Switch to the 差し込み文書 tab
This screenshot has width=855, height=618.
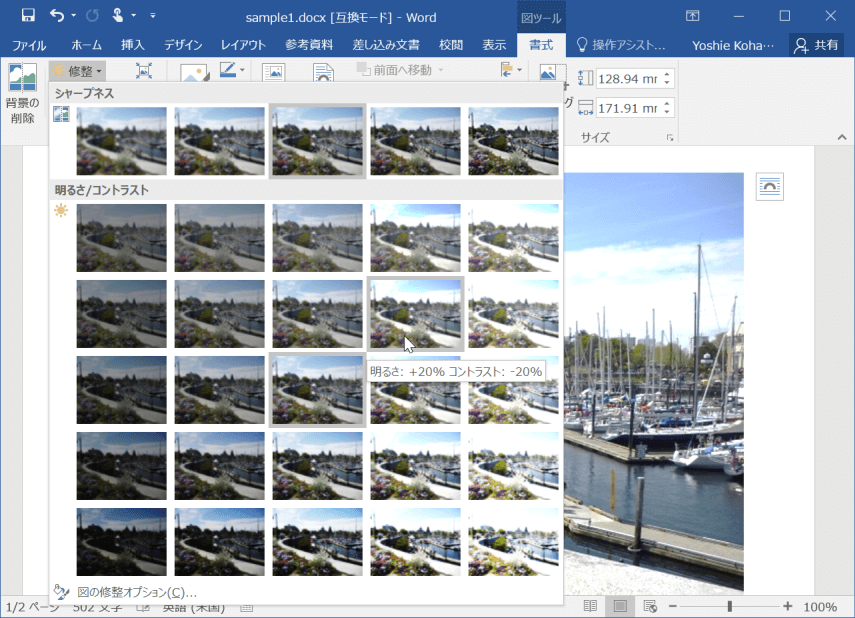point(386,45)
